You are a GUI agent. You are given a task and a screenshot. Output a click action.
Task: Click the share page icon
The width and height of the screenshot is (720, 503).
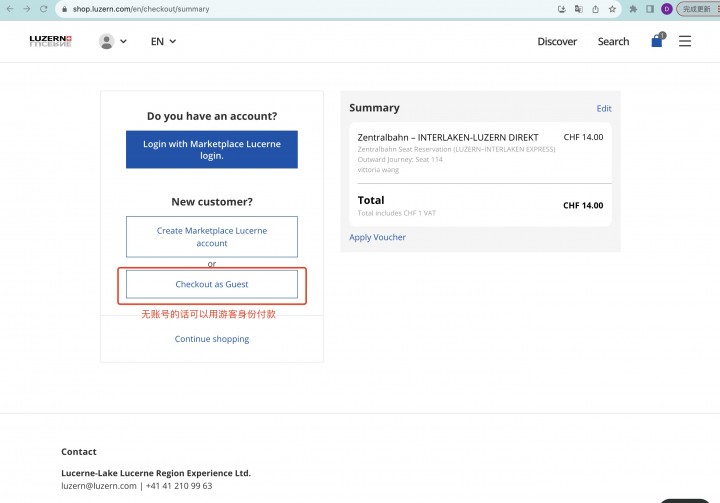[x=596, y=9]
